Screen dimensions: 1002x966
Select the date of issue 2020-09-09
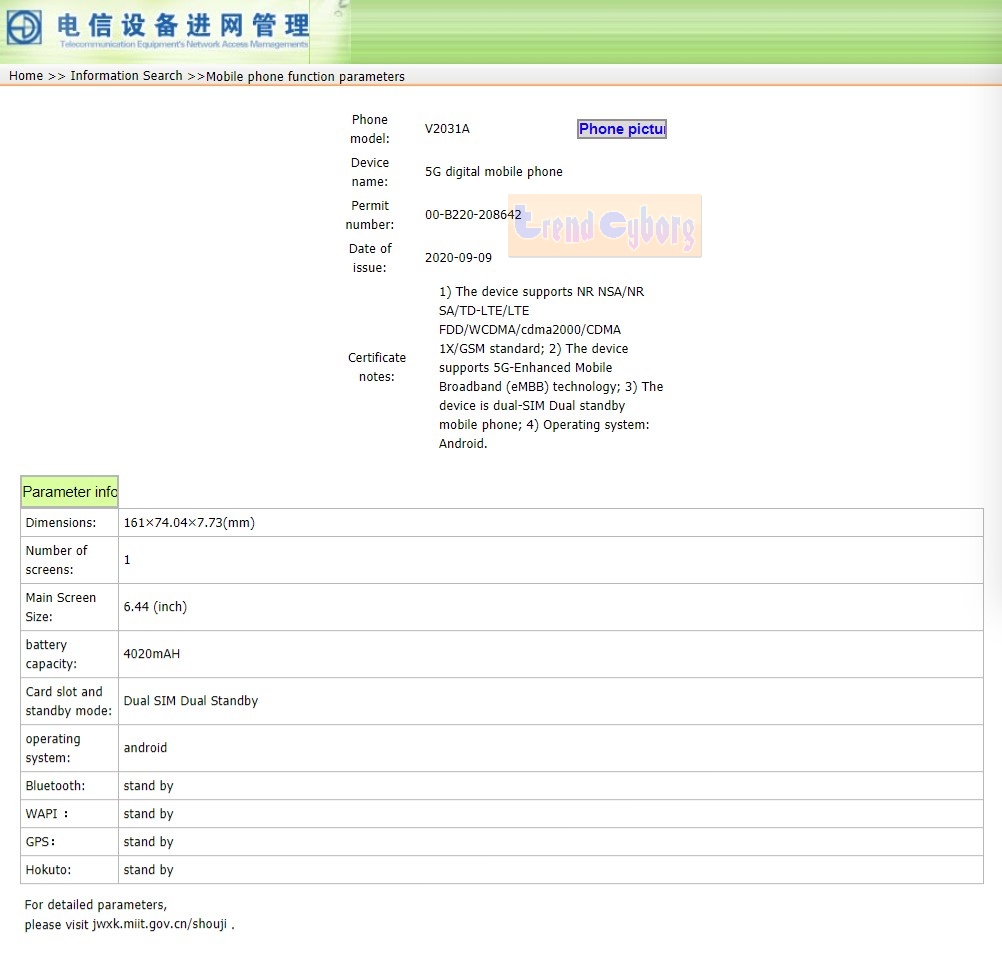(458, 257)
